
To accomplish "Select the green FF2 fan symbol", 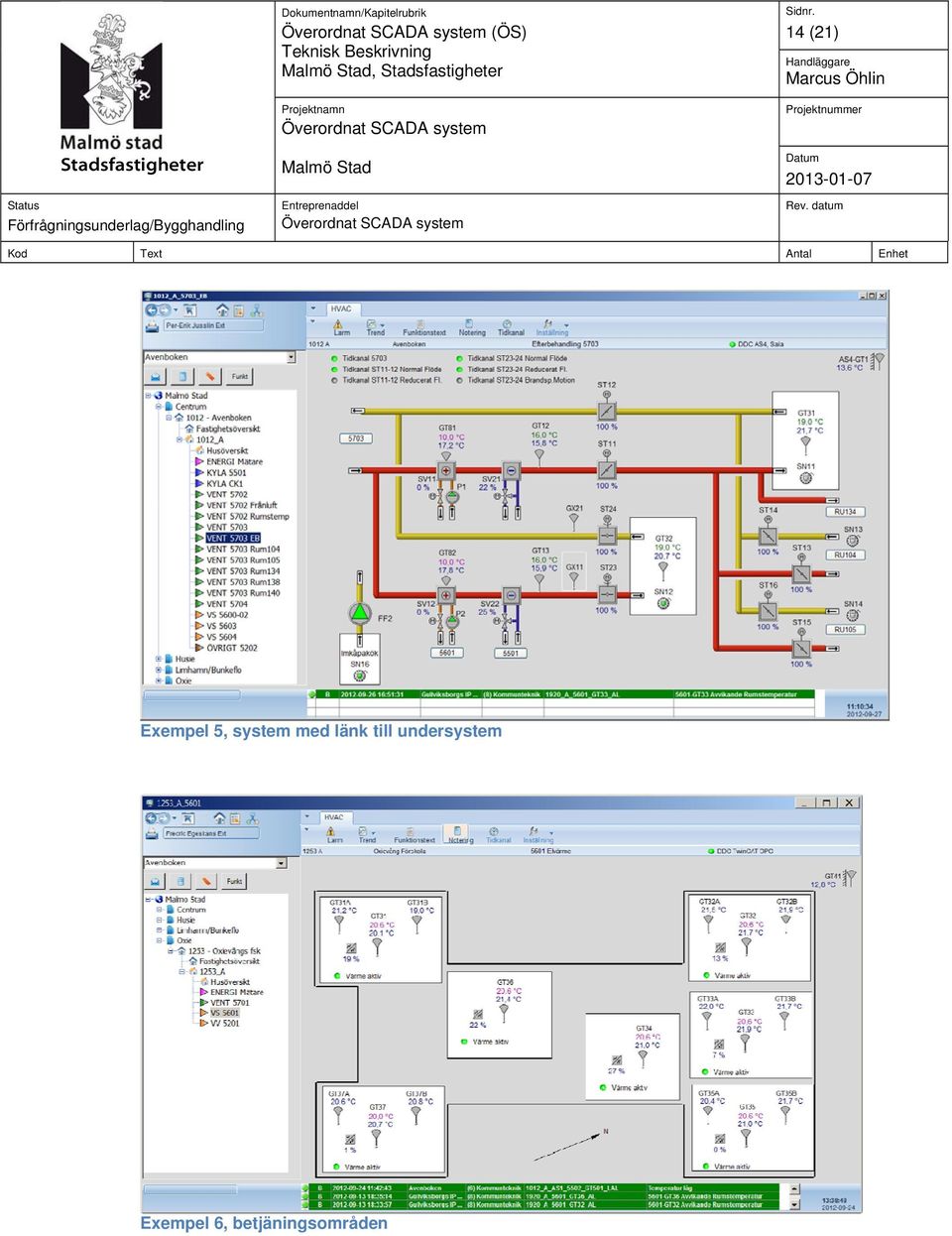I will tap(359, 615).
